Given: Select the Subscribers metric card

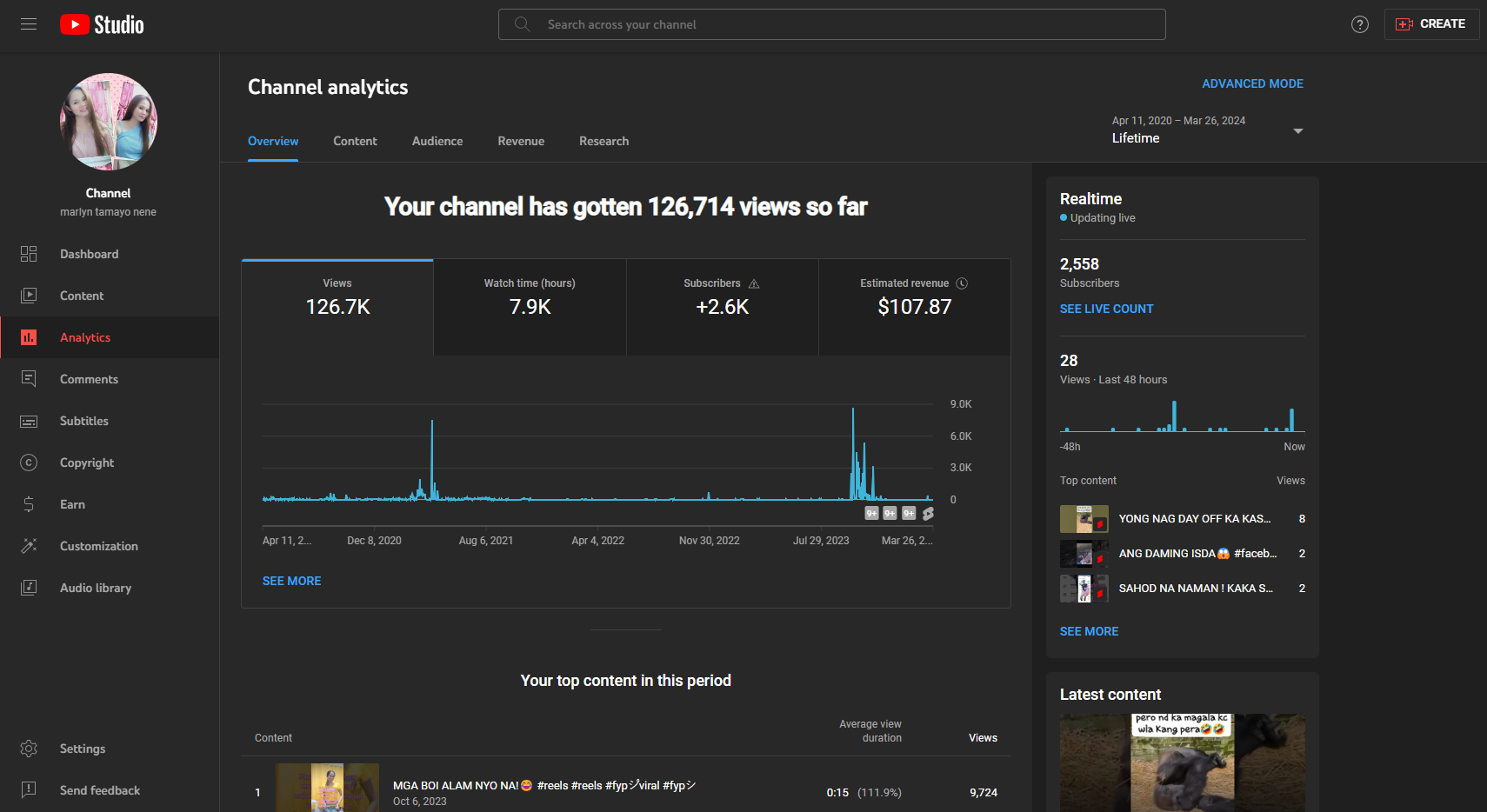Looking at the screenshot, I should point(722,308).
